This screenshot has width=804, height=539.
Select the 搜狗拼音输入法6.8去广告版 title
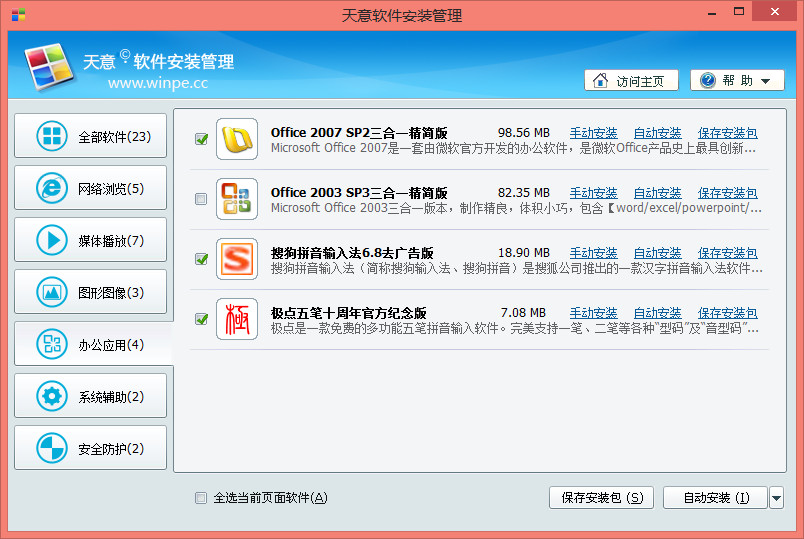pos(352,253)
